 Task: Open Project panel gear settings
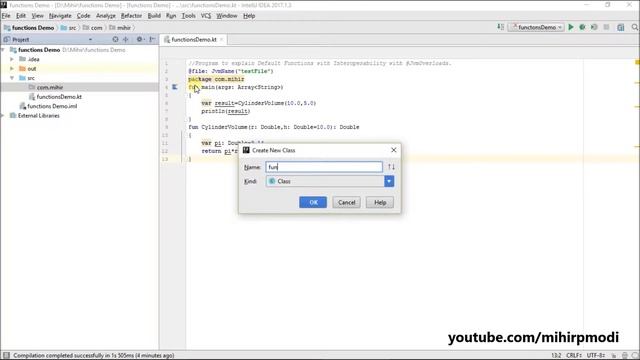pyautogui.click(x=140, y=39)
